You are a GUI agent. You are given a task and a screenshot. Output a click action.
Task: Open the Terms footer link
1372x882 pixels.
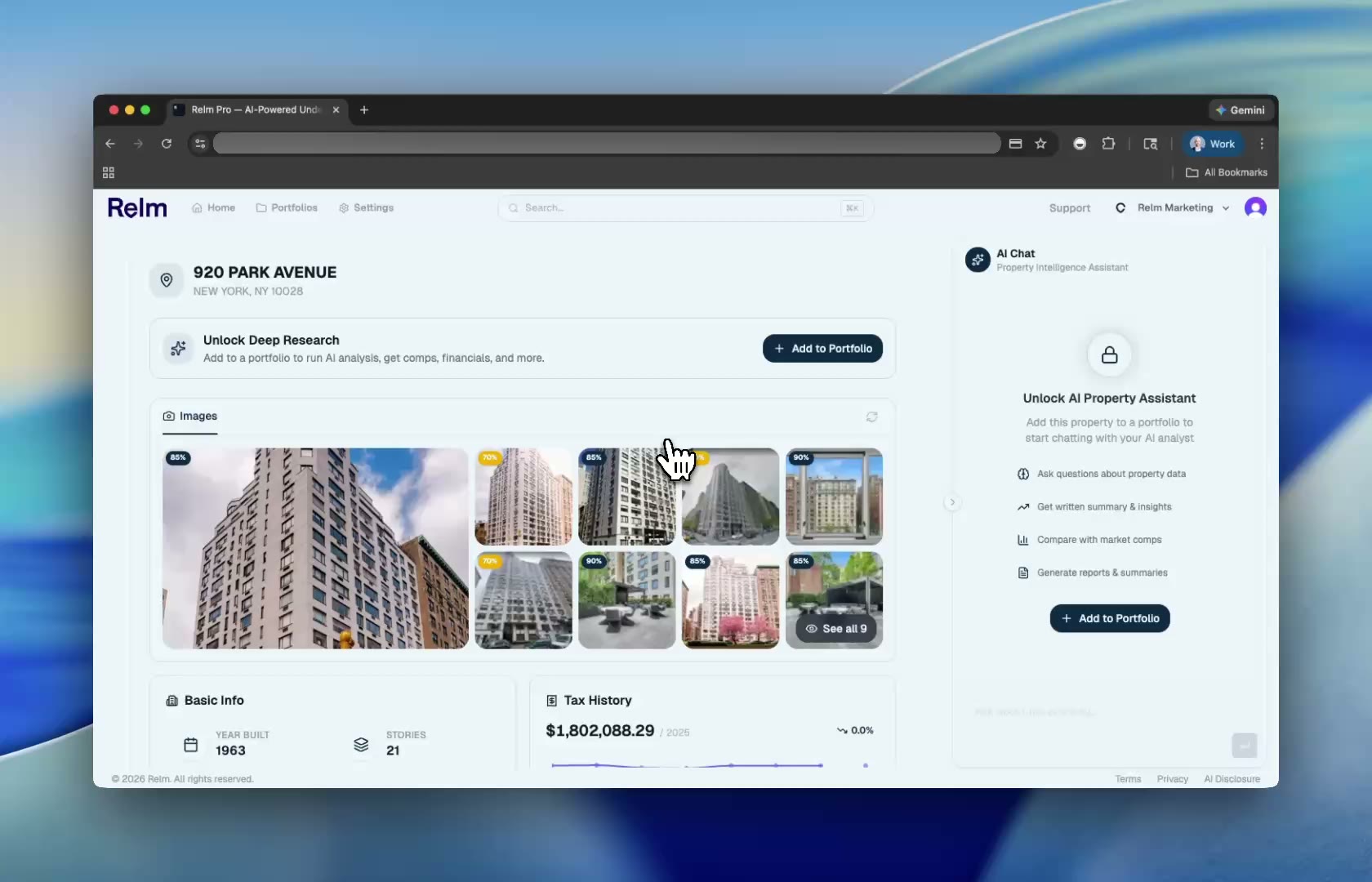(1128, 779)
